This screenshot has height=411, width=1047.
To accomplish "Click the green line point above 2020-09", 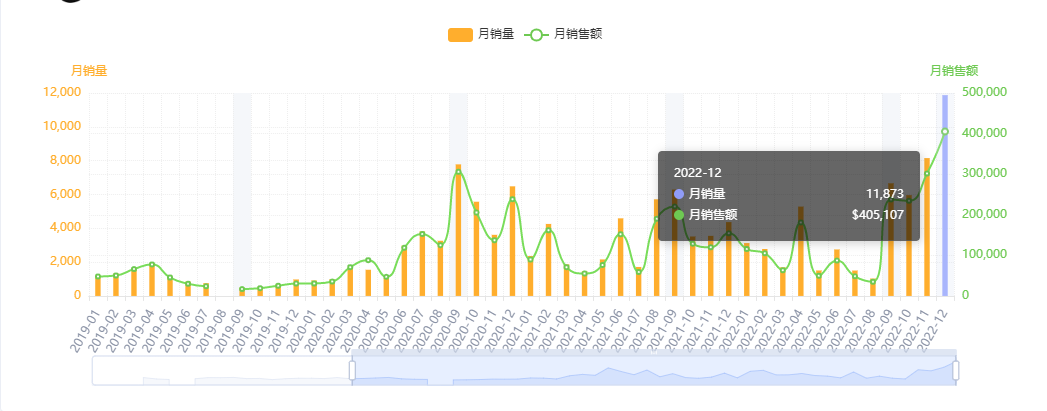I will coord(458,172).
